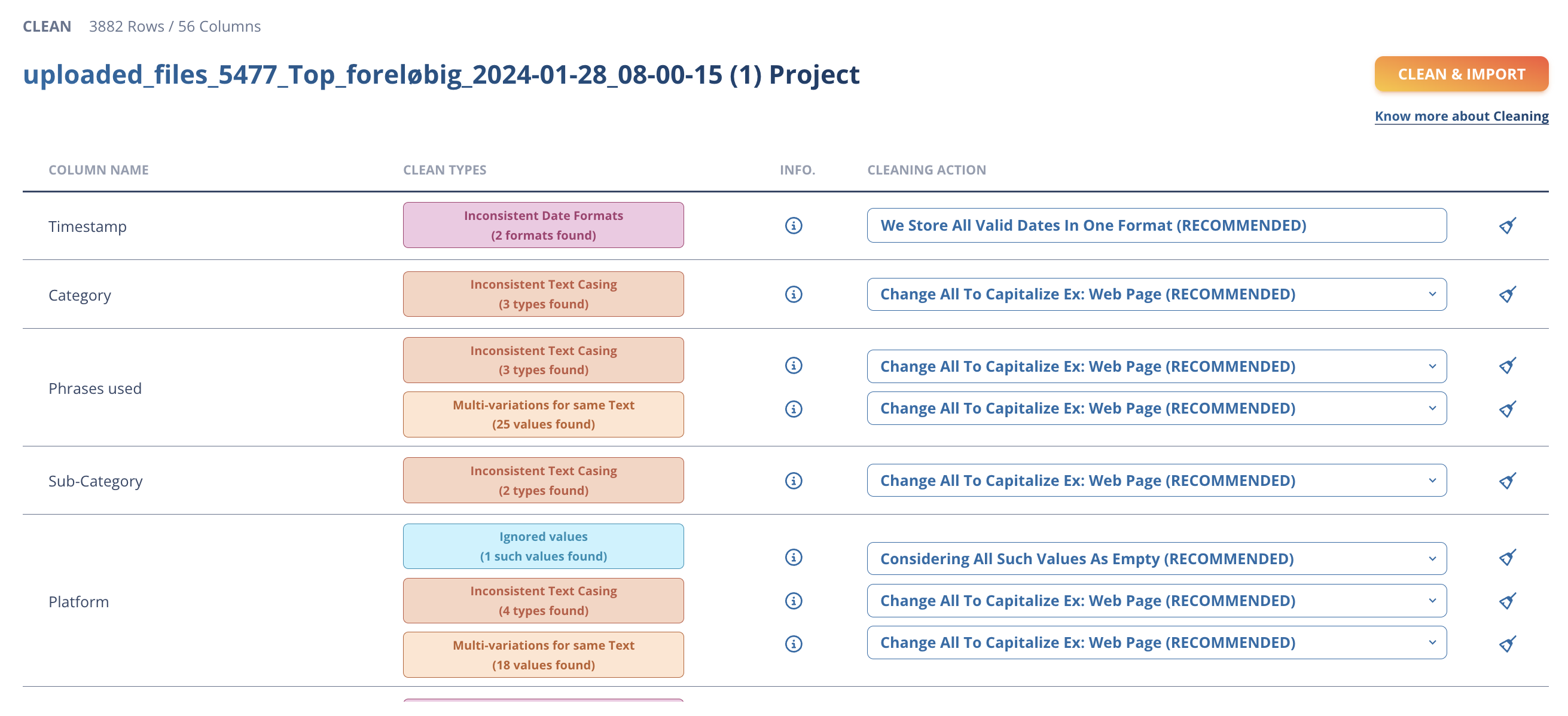Click the broom clean icon for Timestamp
Image resolution: width=1568 pixels, height=716 pixels.
1507,226
